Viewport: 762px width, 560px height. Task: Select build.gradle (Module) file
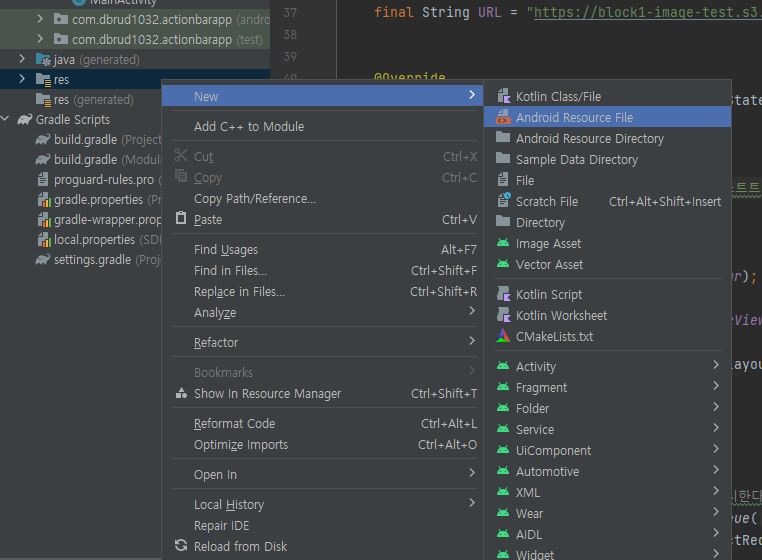pos(99,159)
